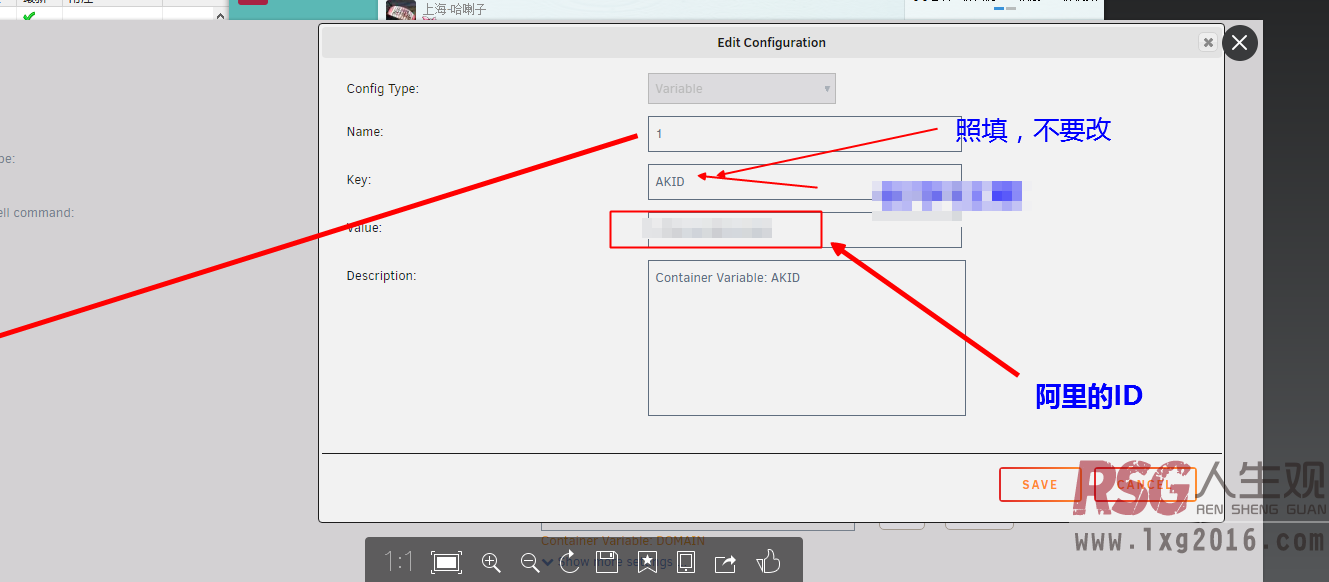
Task: Click the rotate image icon
Action: point(568,561)
